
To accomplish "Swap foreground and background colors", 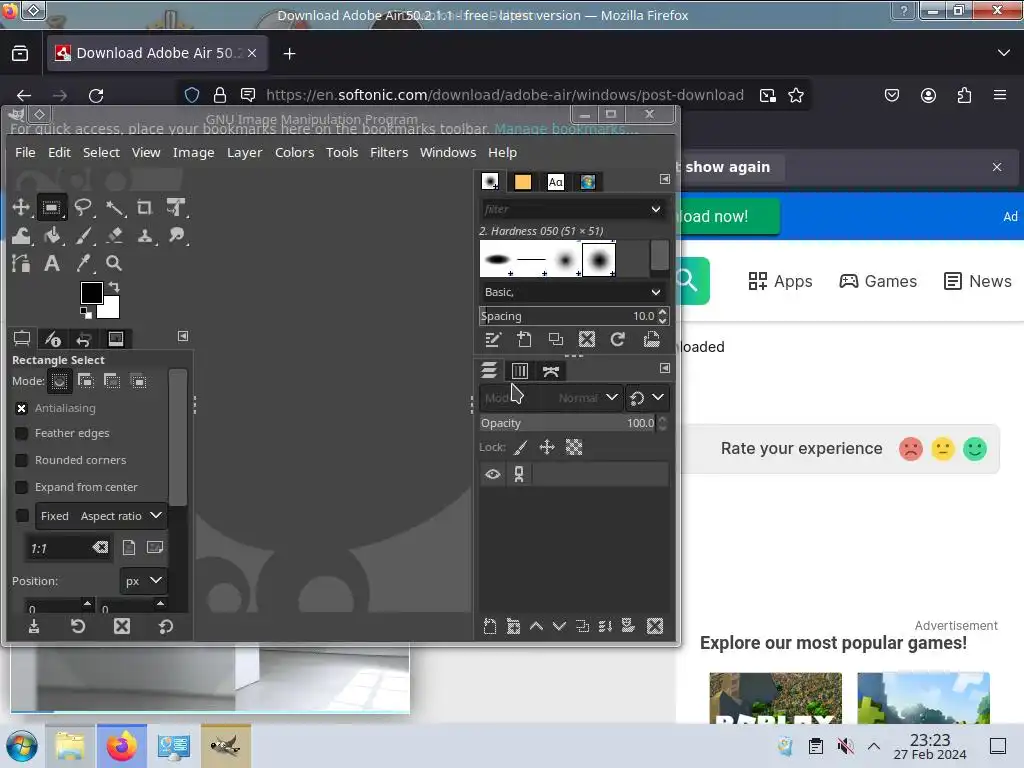I will coord(114,287).
